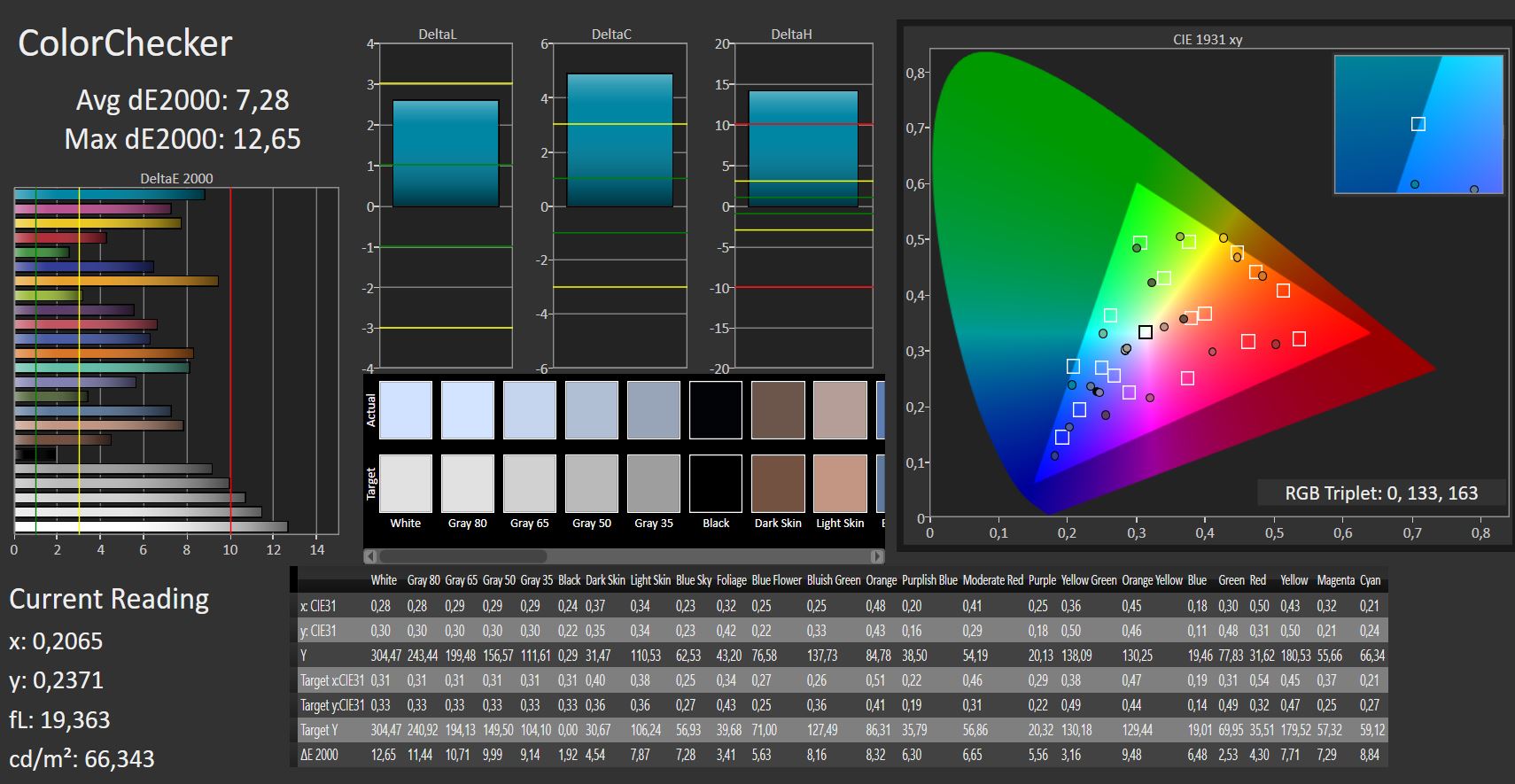Image resolution: width=1515 pixels, height=784 pixels.
Task: Choose the Target Light Skin swatch
Action: tap(840, 484)
